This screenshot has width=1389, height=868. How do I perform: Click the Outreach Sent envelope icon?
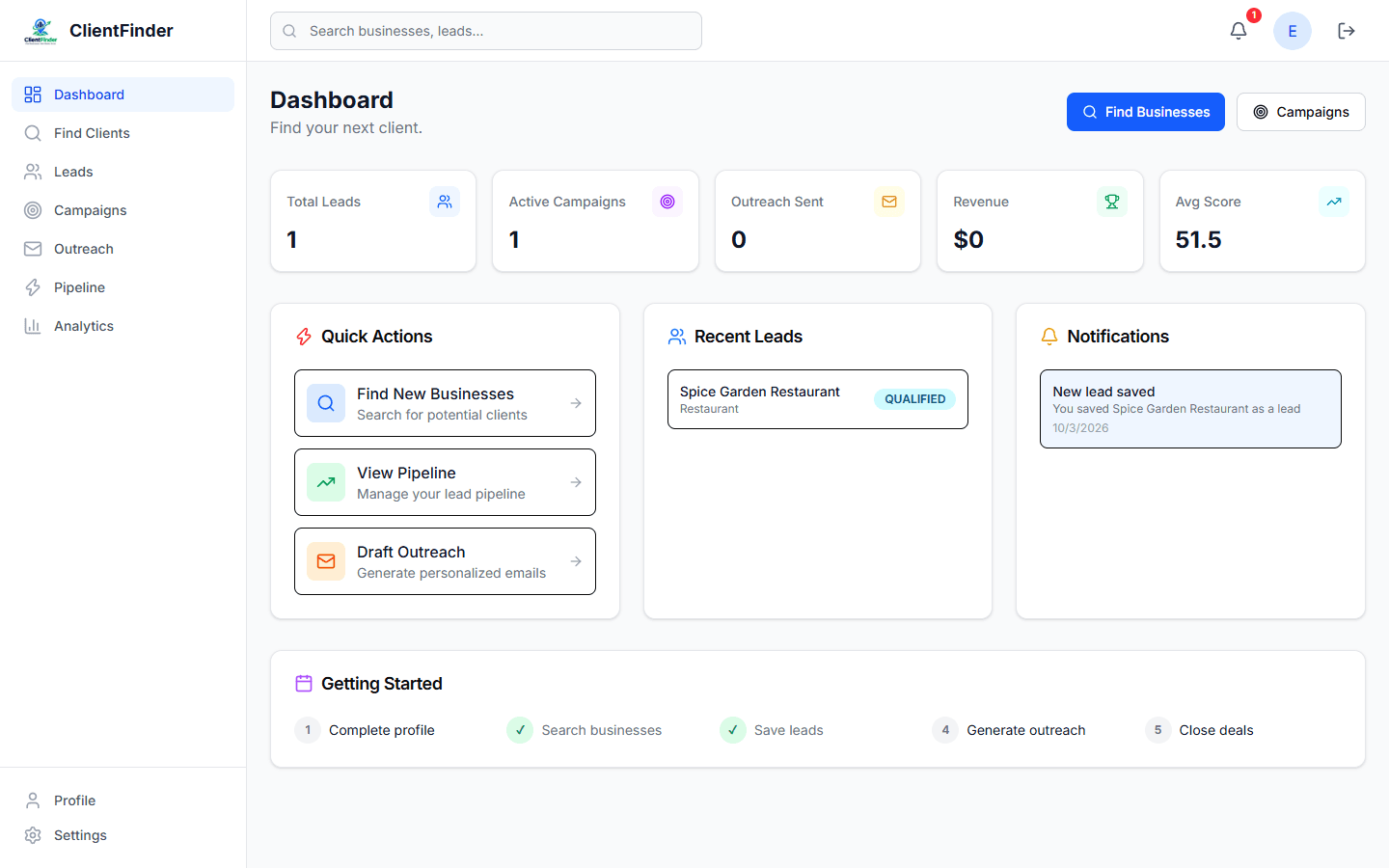[889, 202]
